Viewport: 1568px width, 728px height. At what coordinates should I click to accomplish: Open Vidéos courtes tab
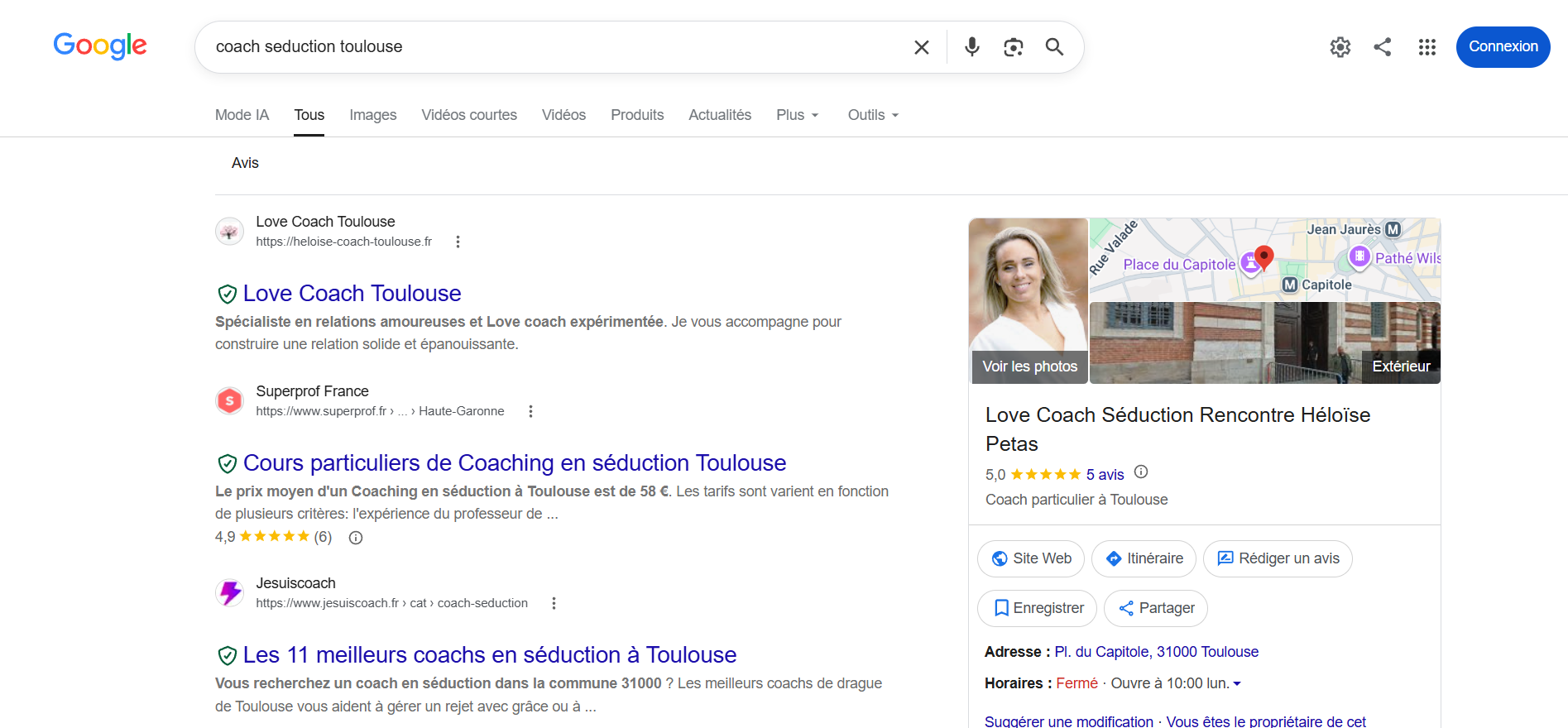[469, 115]
